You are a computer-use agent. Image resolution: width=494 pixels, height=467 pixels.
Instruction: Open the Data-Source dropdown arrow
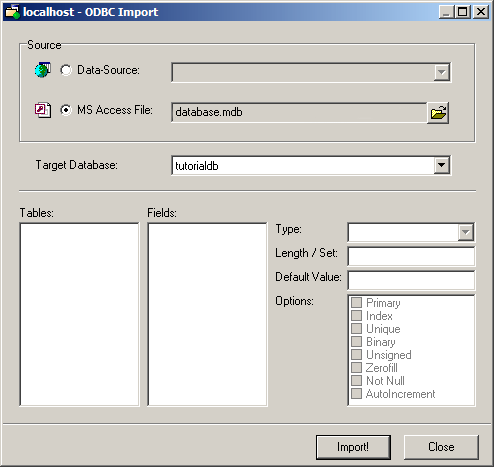[x=442, y=72]
